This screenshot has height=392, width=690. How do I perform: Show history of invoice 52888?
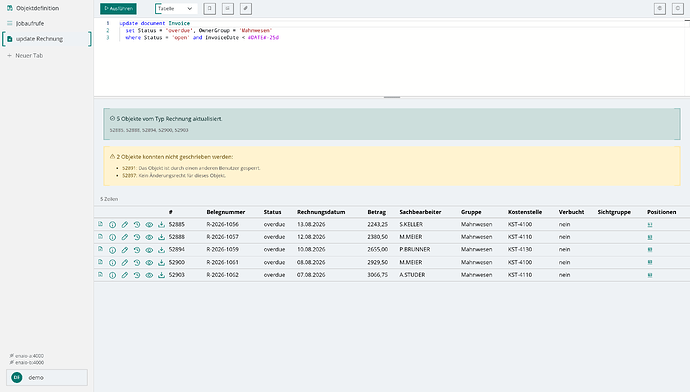(x=137, y=237)
